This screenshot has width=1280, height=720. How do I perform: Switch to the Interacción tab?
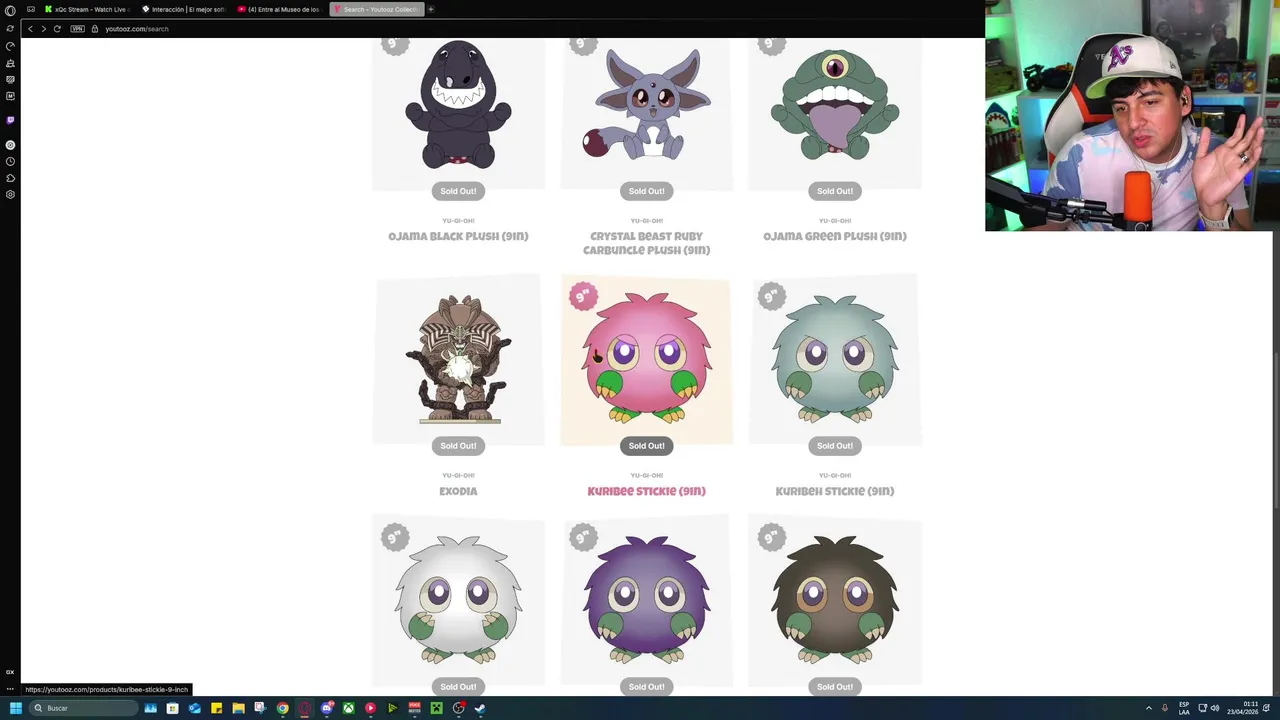[184, 9]
